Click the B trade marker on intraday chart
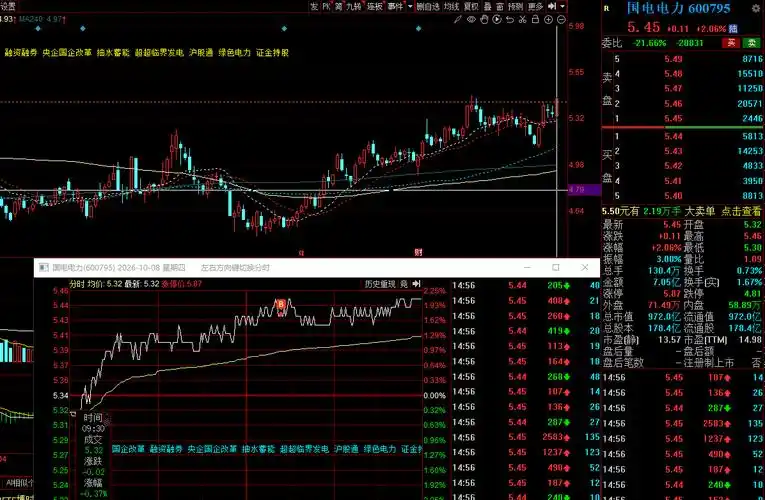The height and width of the screenshot is (500, 765). click(x=281, y=305)
